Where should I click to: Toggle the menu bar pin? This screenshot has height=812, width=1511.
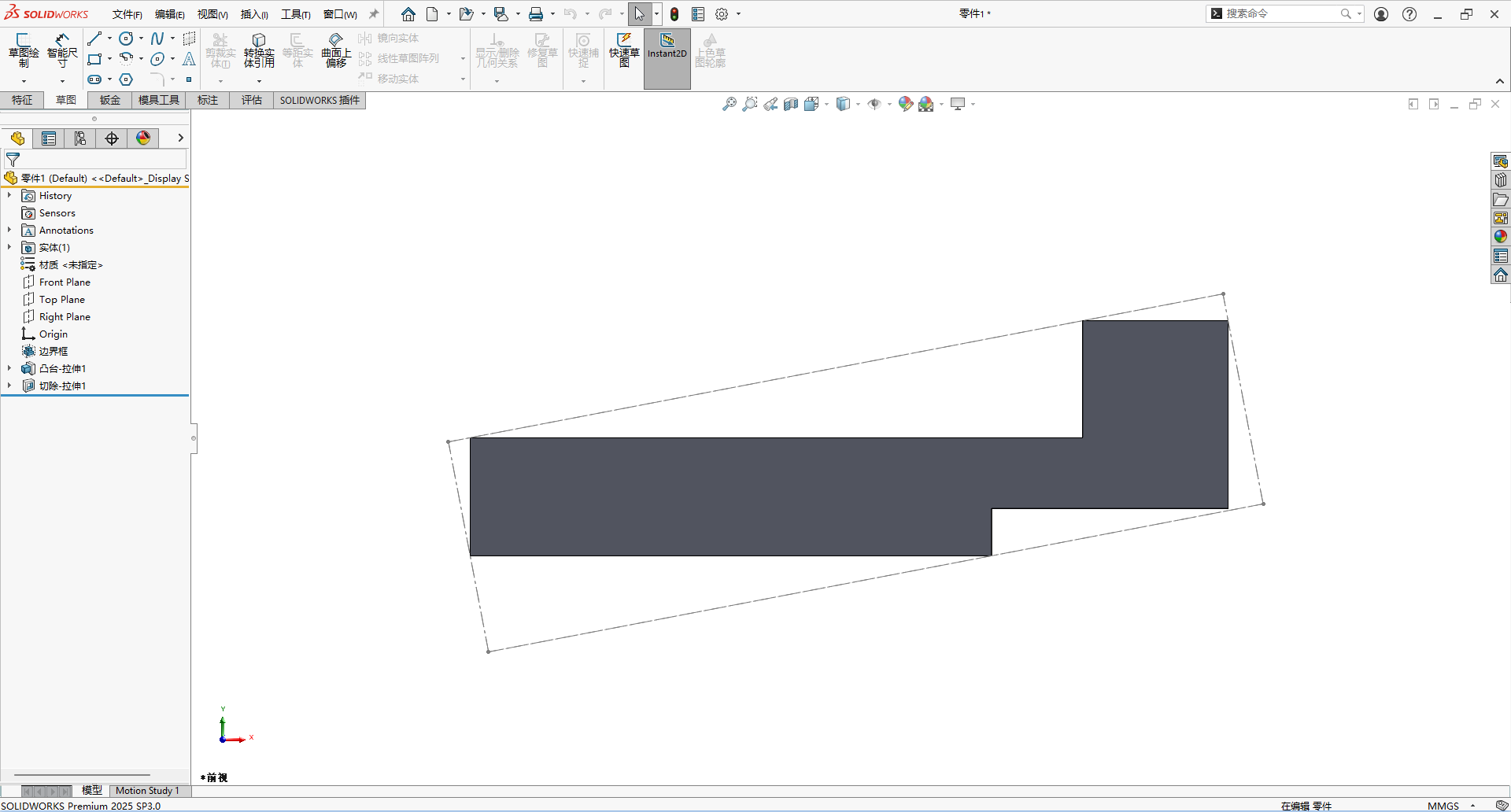(374, 14)
